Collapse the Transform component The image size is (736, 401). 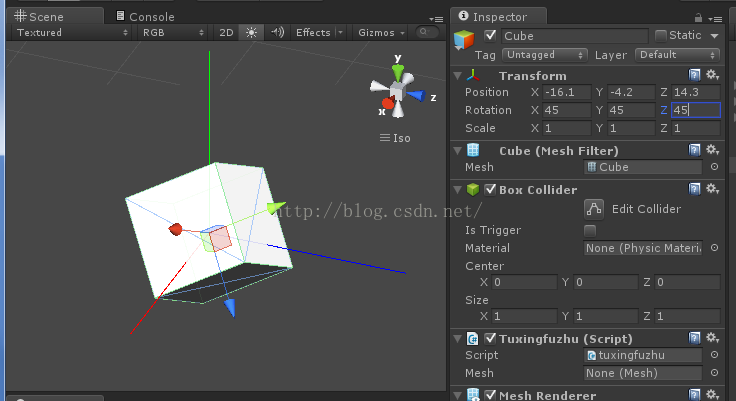point(458,76)
